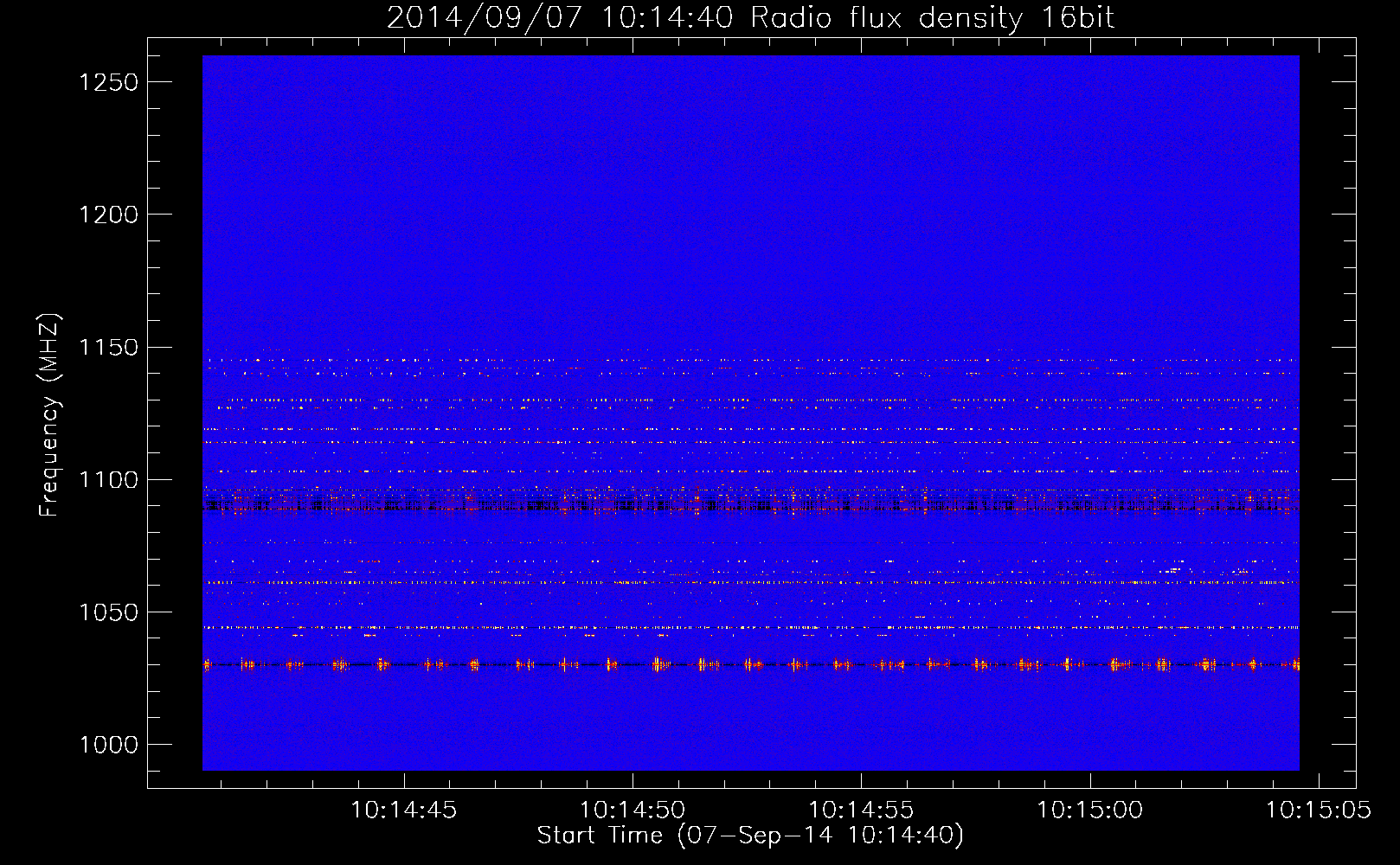Click the dark interference band near 1090 MHz
This screenshot has width=1400, height=865.
click(x=750, y=503)
